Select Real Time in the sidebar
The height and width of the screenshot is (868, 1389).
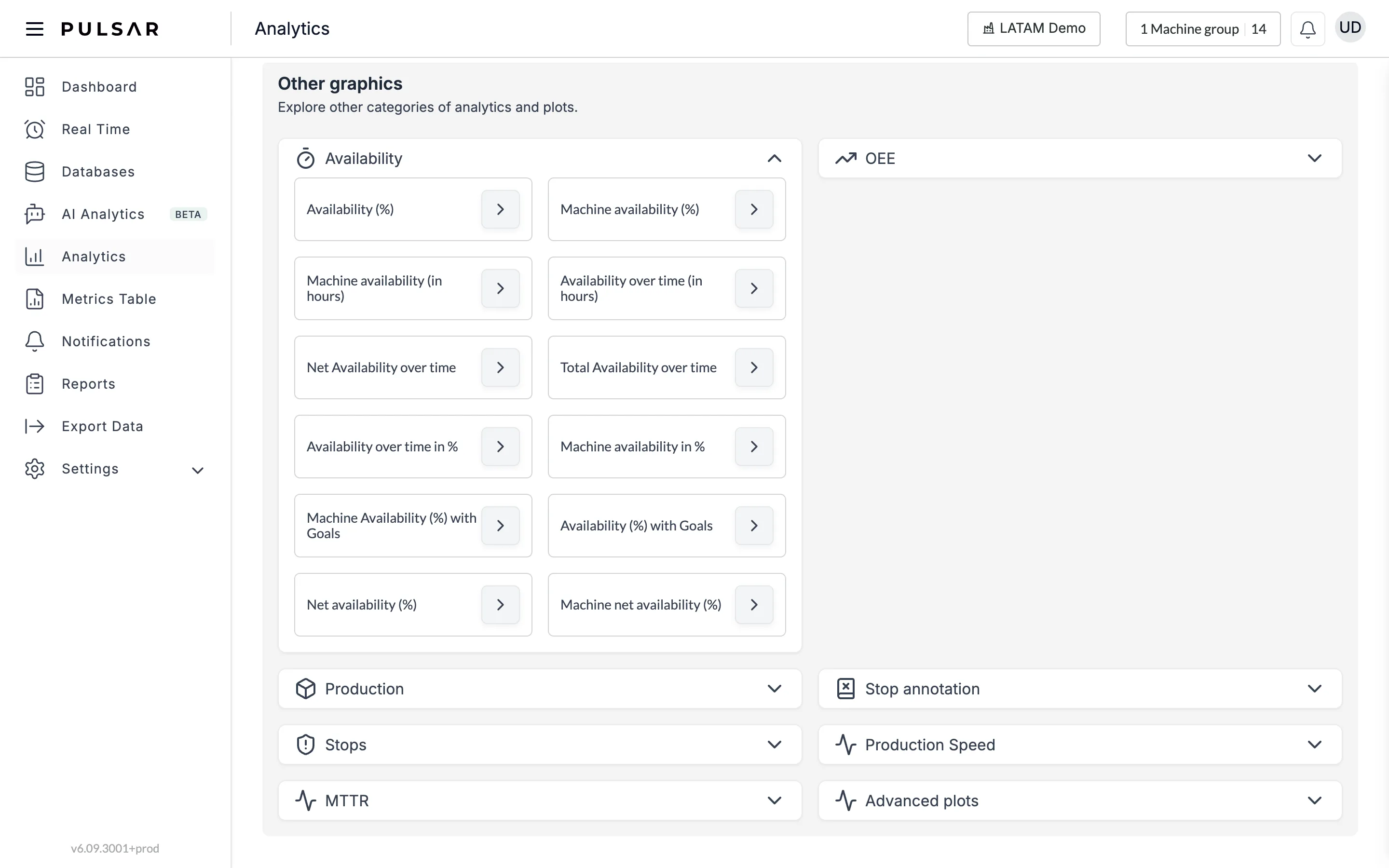point(115,129)
